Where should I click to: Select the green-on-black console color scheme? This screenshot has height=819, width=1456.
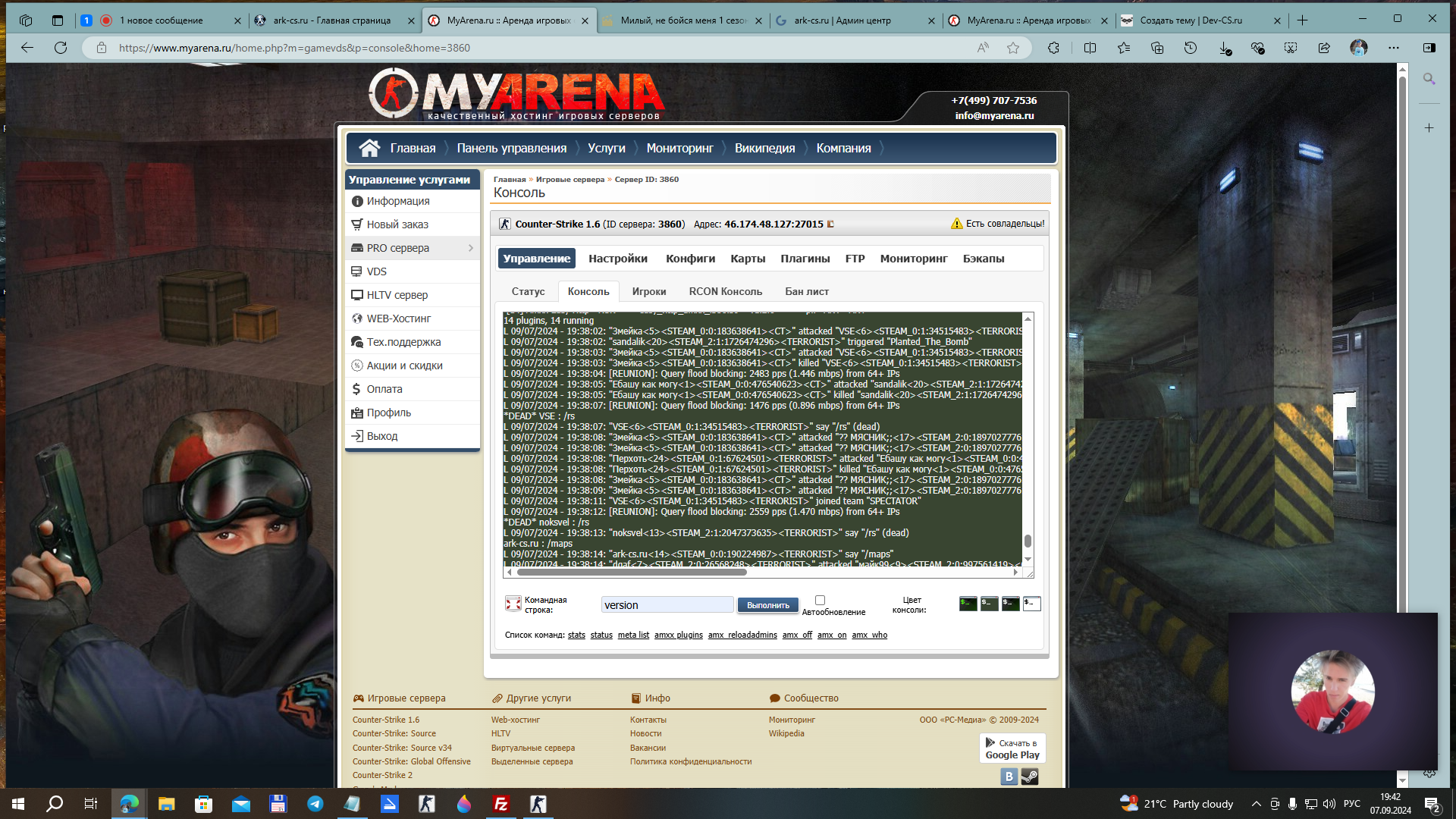point(968,604)
